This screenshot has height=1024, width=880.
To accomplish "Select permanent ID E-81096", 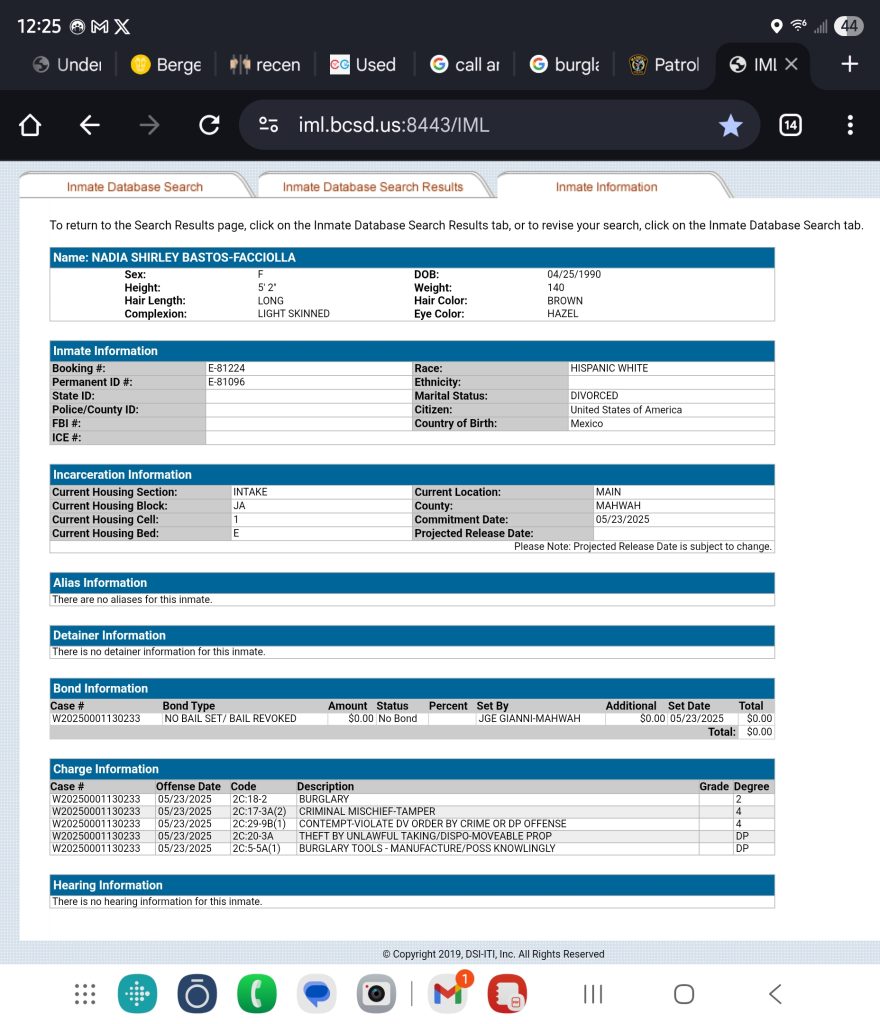I will tap(227, 382).
